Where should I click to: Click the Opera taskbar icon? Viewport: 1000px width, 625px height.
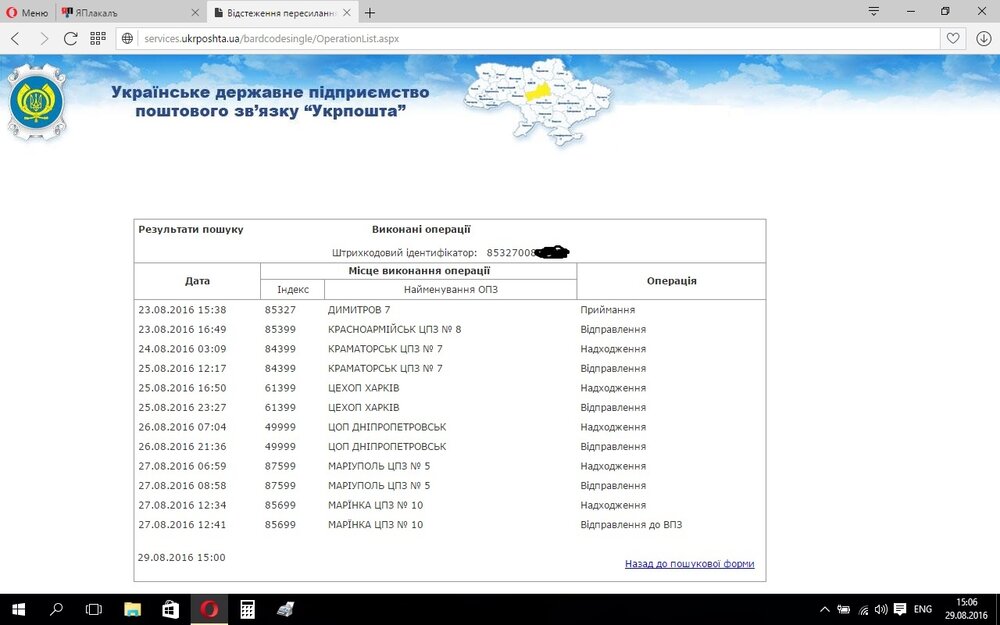click(x=209, y=610)
